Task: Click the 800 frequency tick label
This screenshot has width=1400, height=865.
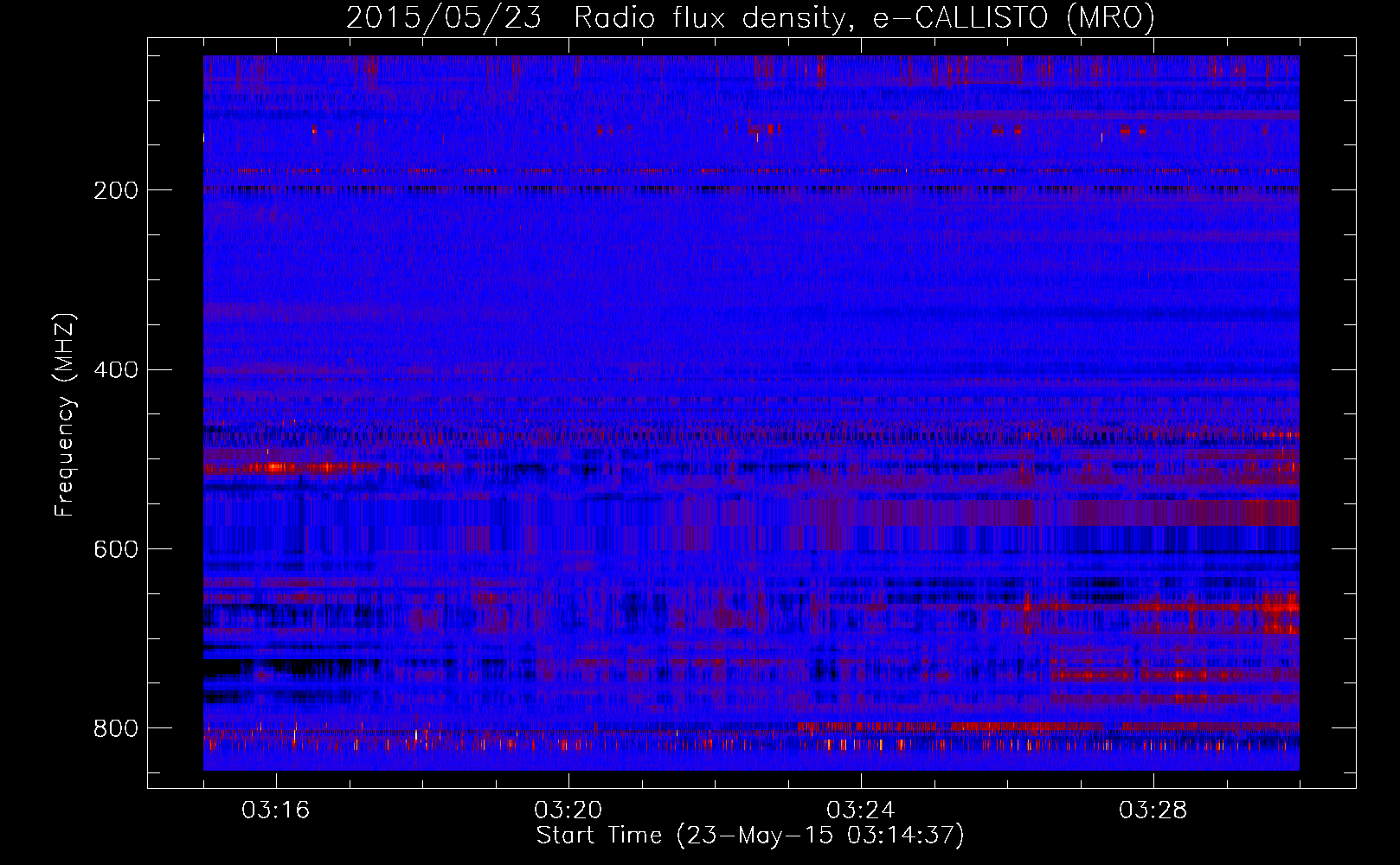Action: [x=116, y=728]
